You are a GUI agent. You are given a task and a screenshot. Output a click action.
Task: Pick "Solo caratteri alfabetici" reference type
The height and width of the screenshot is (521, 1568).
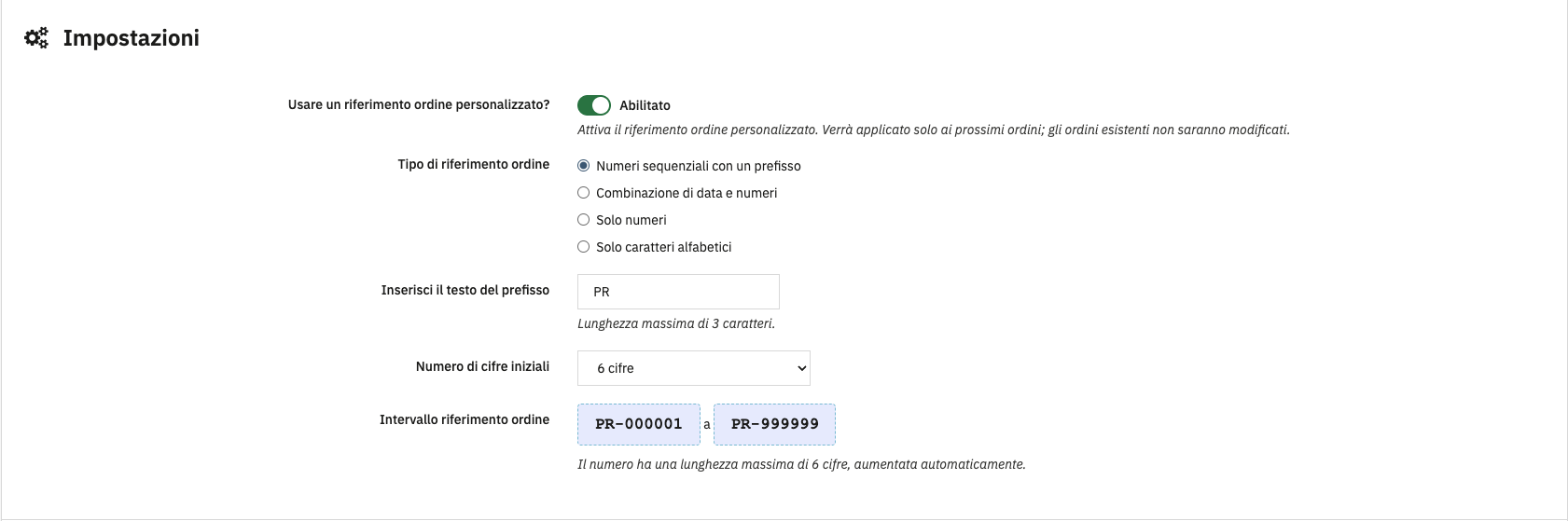[584, 247]
